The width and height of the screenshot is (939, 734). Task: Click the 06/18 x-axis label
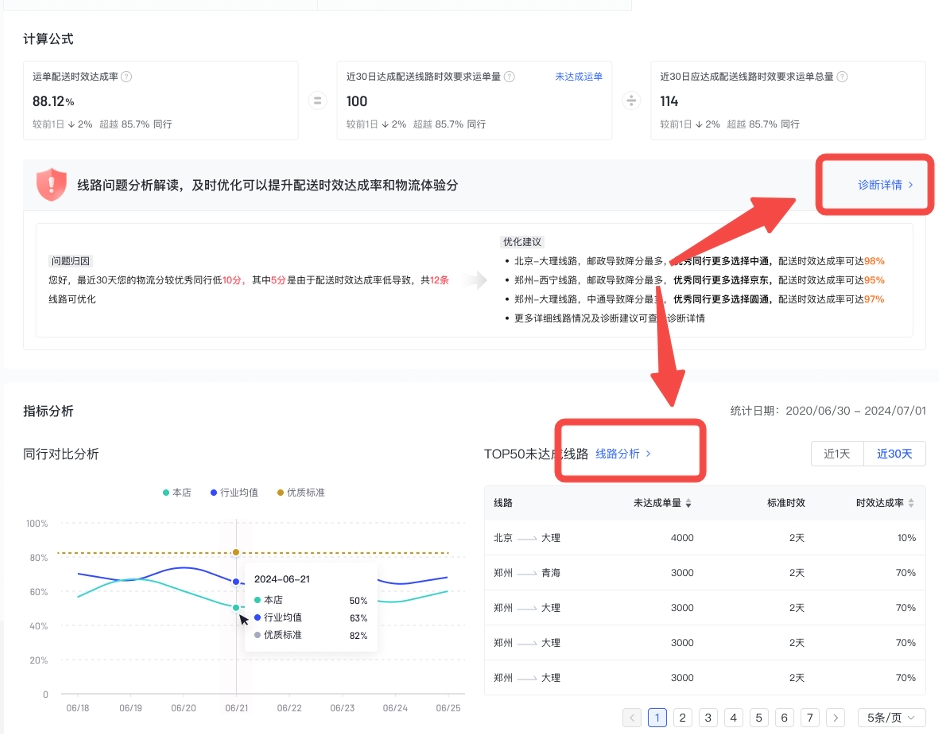coord(78,708)
